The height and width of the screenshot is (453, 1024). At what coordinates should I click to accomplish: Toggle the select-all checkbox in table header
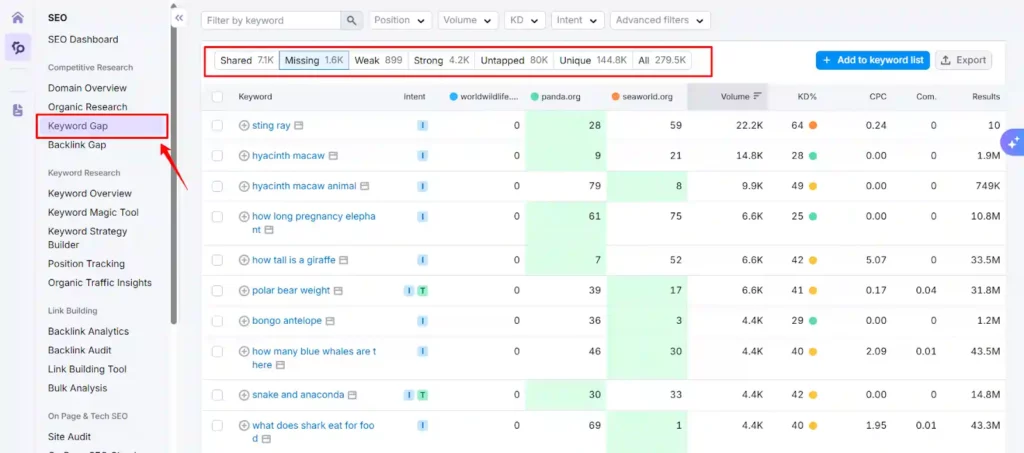[217, 97]
